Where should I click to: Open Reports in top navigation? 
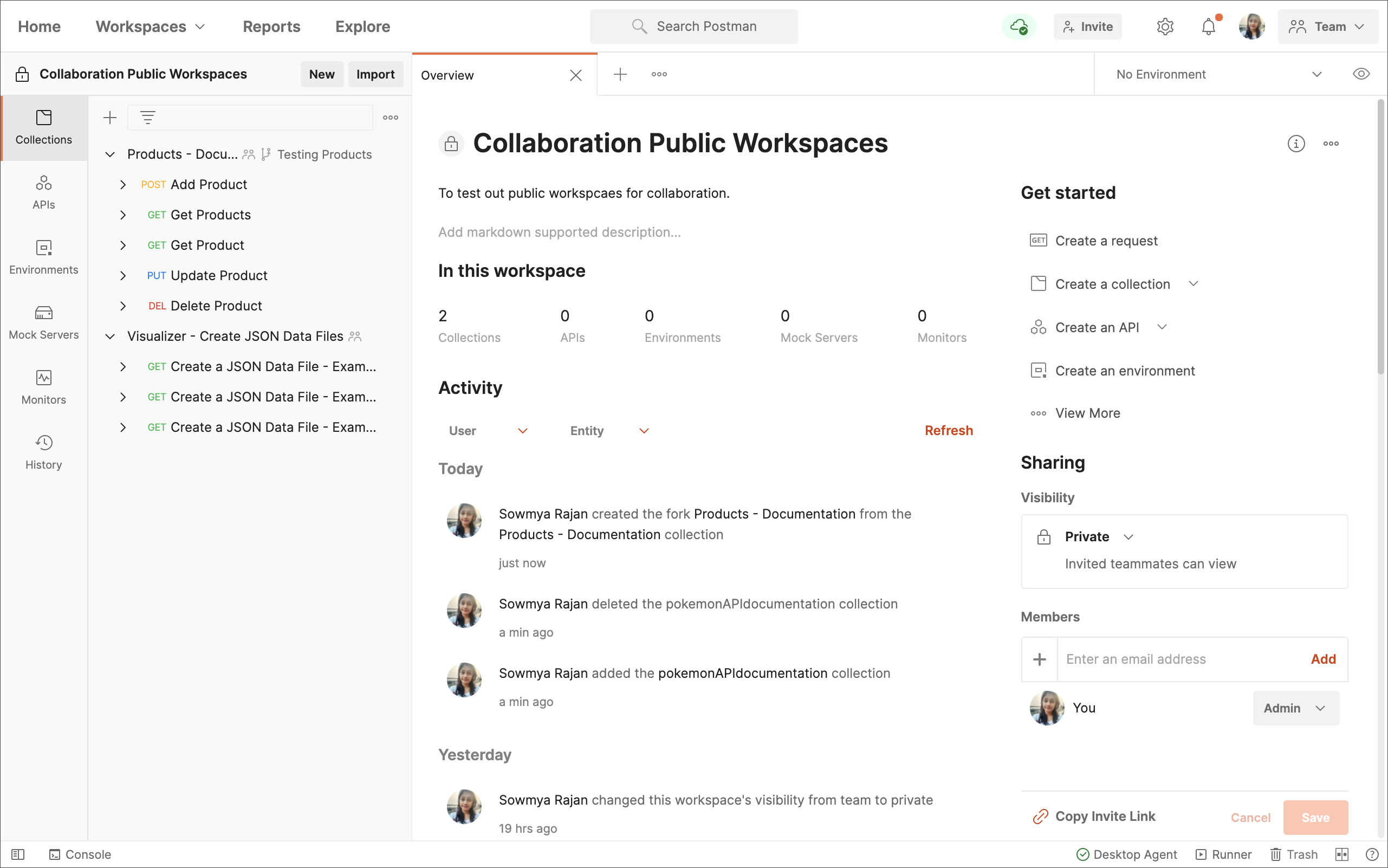[271, 27]
